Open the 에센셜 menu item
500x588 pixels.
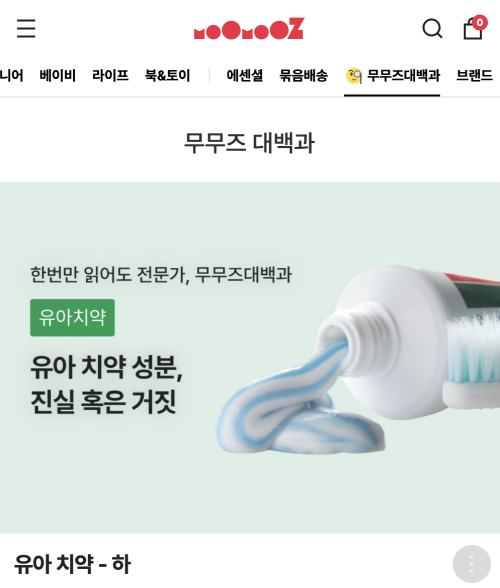[245, 75]
